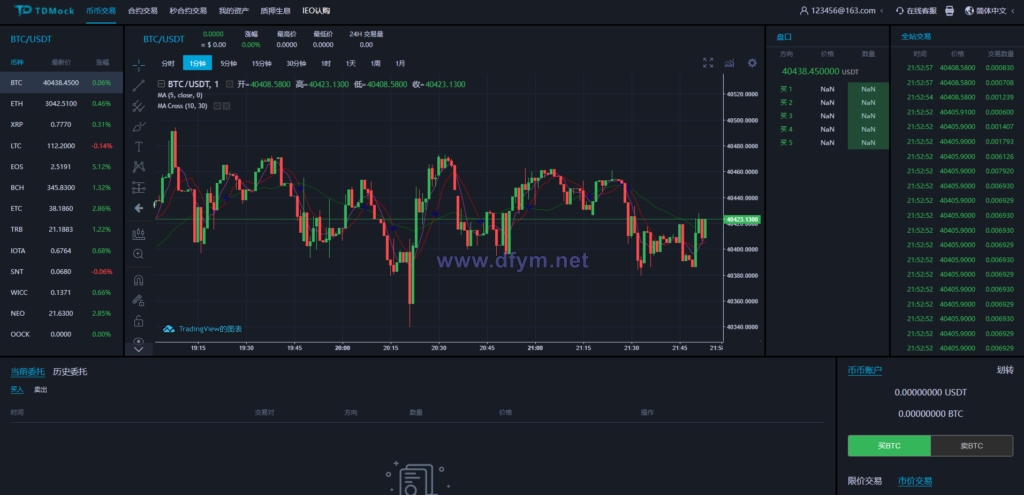Select the 1天 interval

[x=351, y=63]
